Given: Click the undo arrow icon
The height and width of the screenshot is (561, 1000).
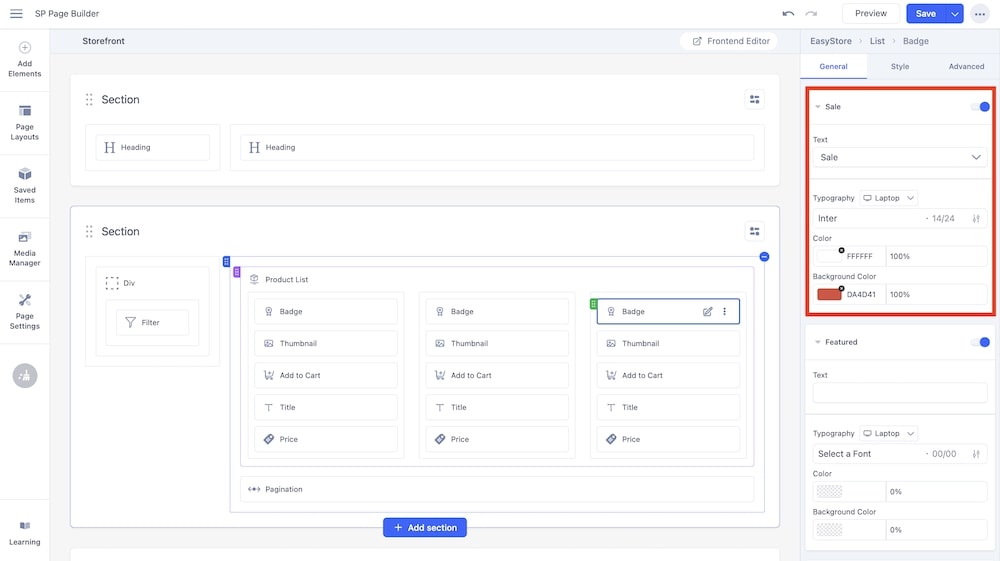Looking at the screenshot, I should click(788, 14).
